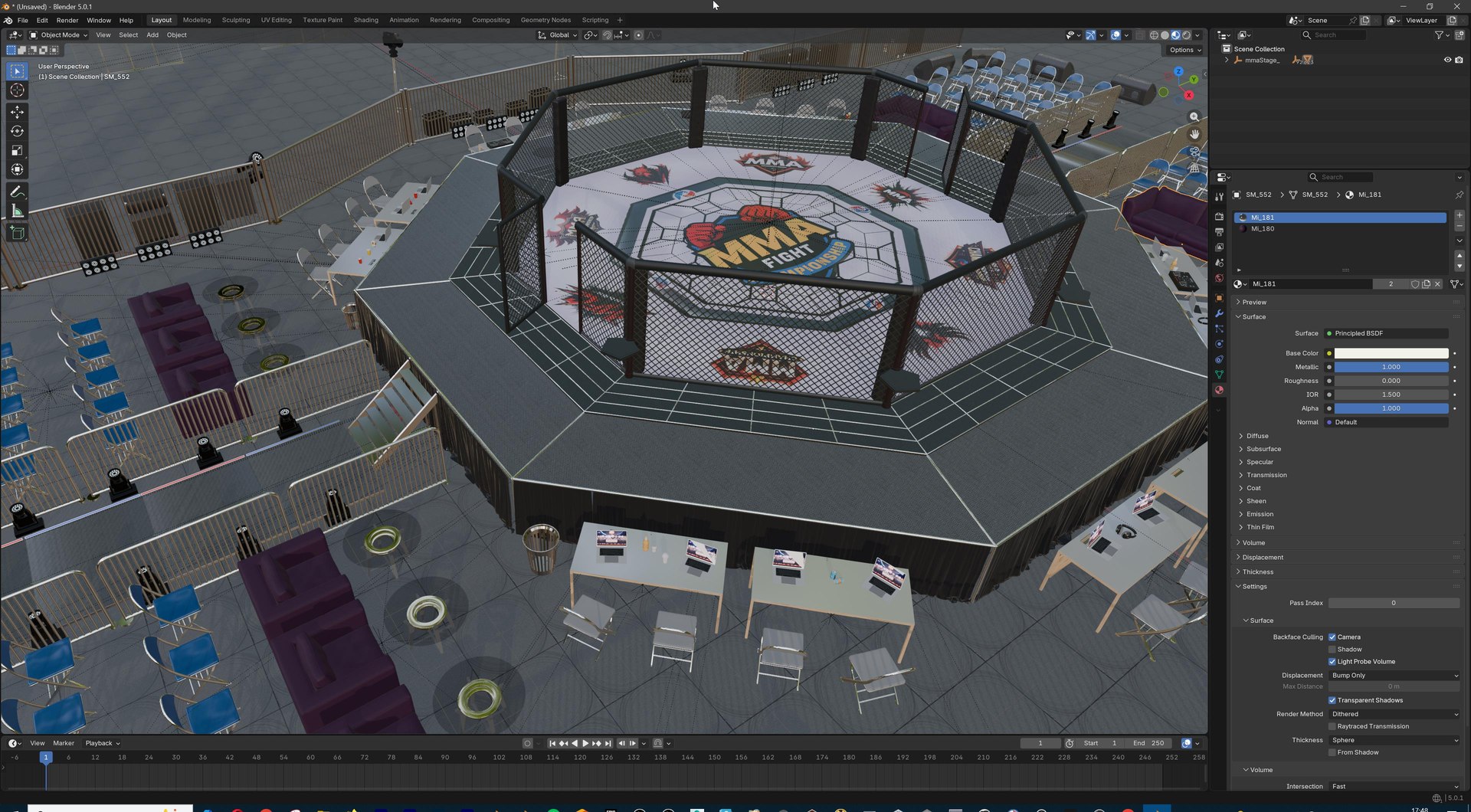Open the Object Mode dropdown
This screenshot has width=1471, height=812.
tap(58, 35)
